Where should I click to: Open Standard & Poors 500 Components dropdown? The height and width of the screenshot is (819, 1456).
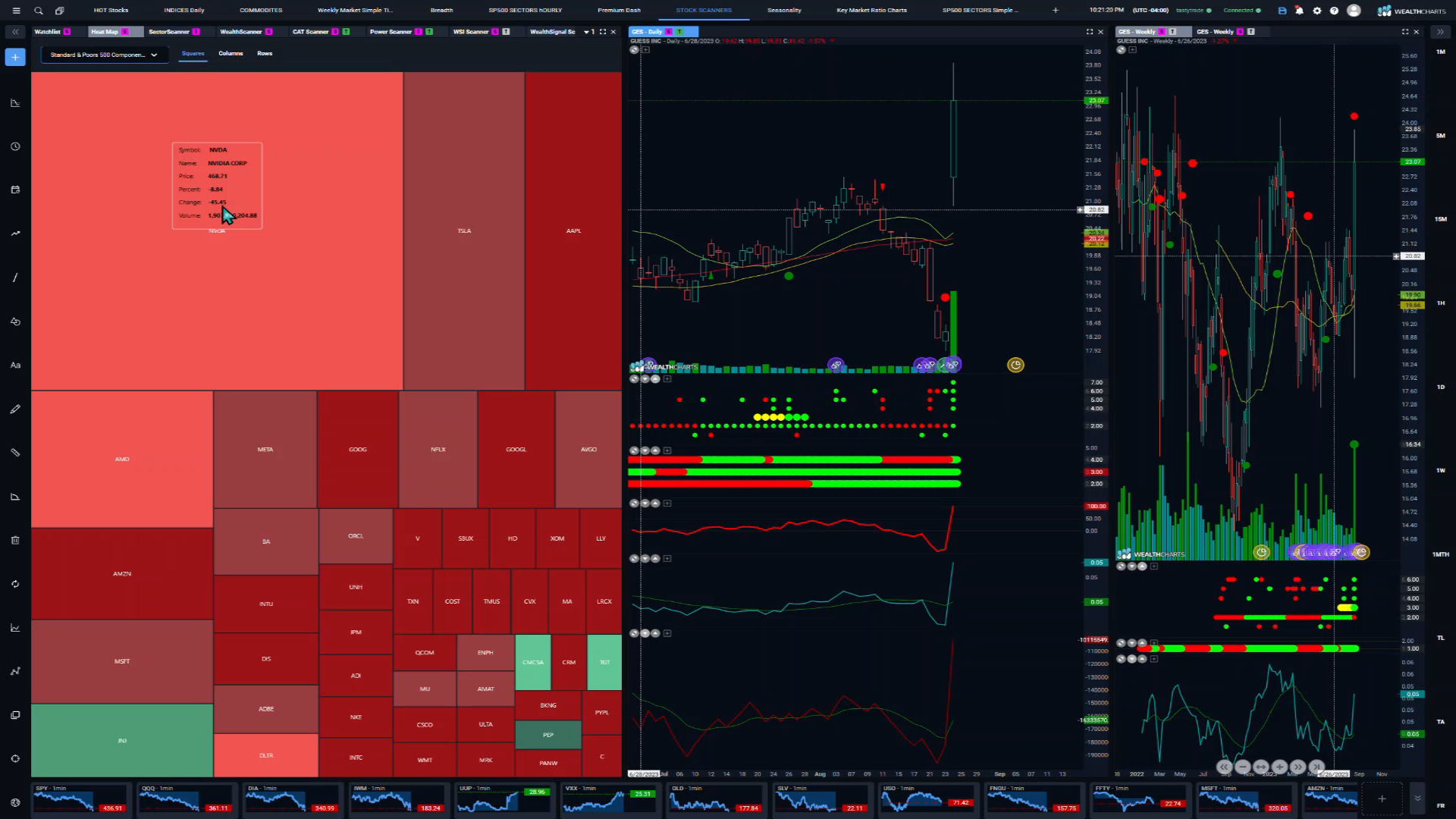pos(105,55)
